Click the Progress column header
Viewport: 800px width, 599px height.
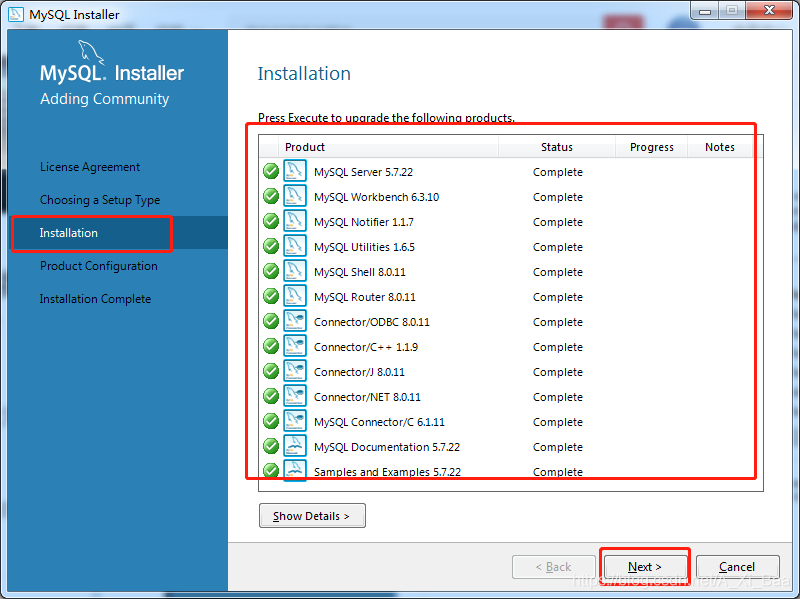tap(652, 147)
